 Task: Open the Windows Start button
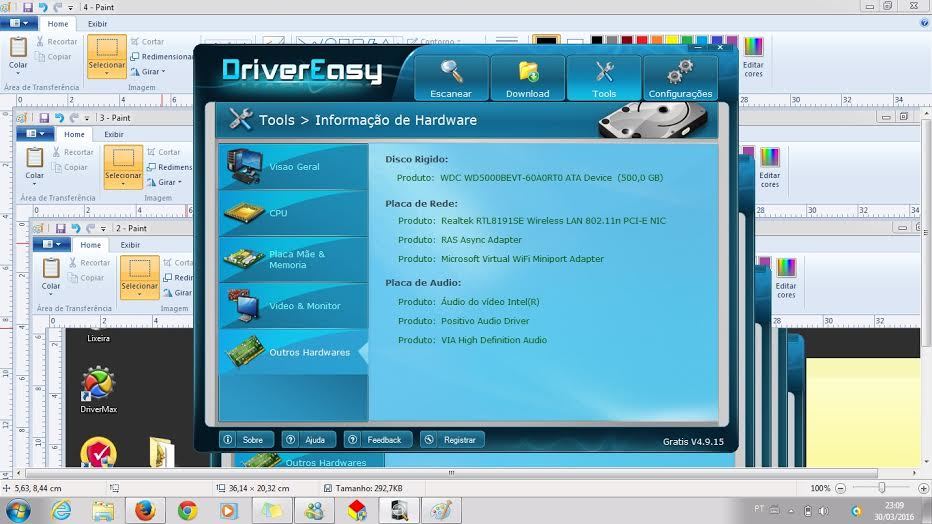click(18, 511)
